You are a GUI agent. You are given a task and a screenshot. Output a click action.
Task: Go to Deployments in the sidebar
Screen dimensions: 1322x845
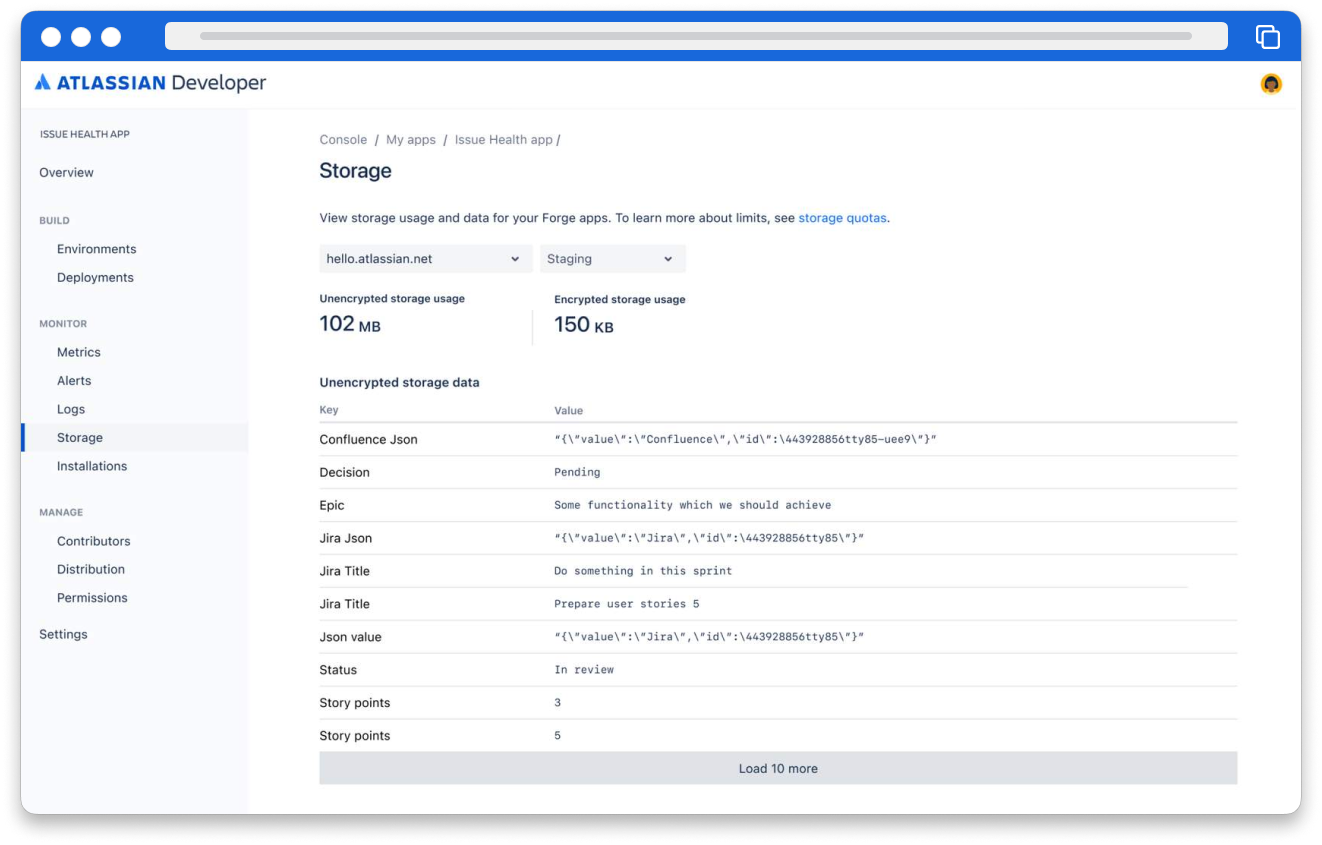[x=95, y=278]
